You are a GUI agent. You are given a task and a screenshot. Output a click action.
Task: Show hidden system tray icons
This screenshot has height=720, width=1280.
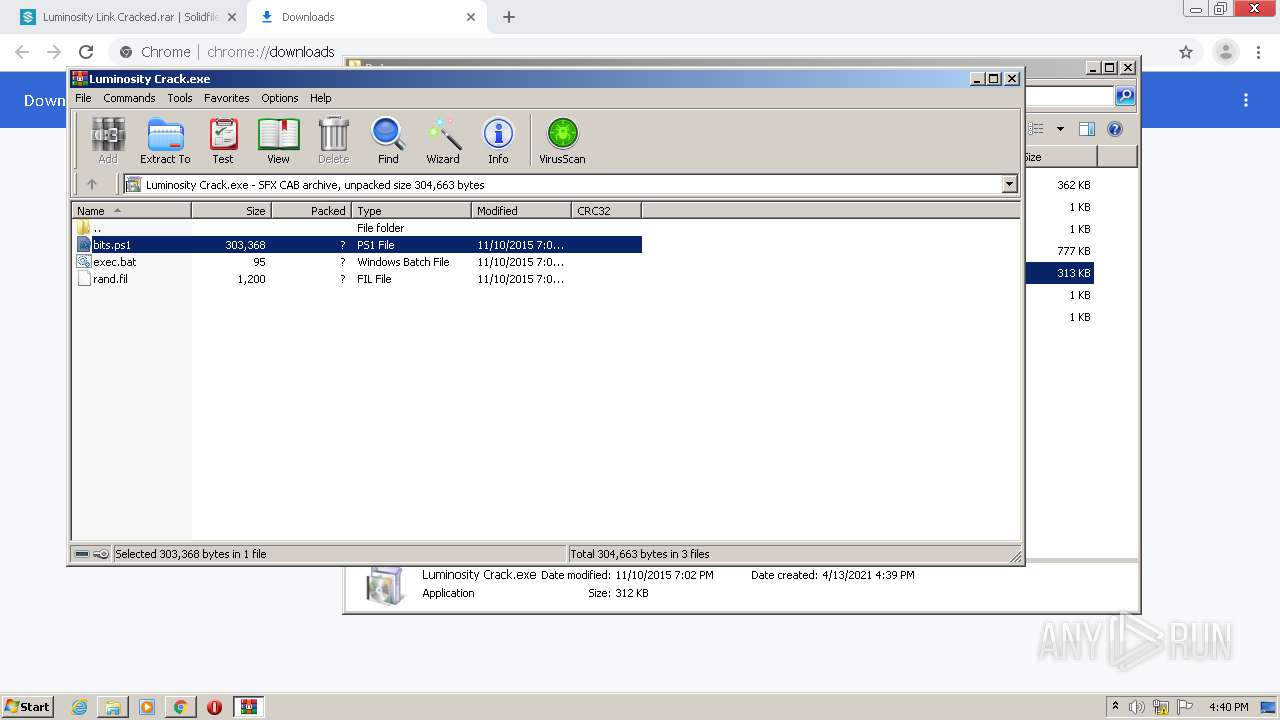pyautogui.click(x=1115, y=707)
